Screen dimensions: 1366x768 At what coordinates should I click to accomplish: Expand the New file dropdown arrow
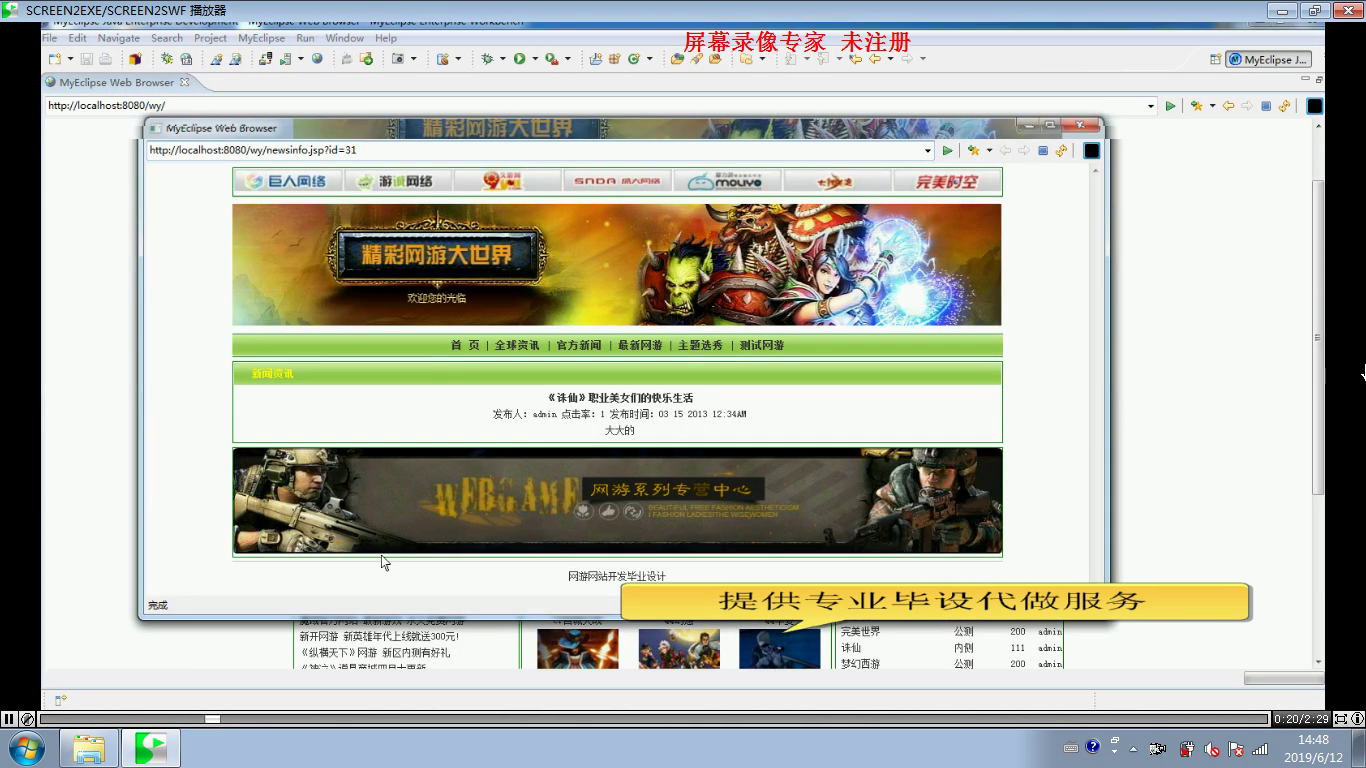point(70,59)
